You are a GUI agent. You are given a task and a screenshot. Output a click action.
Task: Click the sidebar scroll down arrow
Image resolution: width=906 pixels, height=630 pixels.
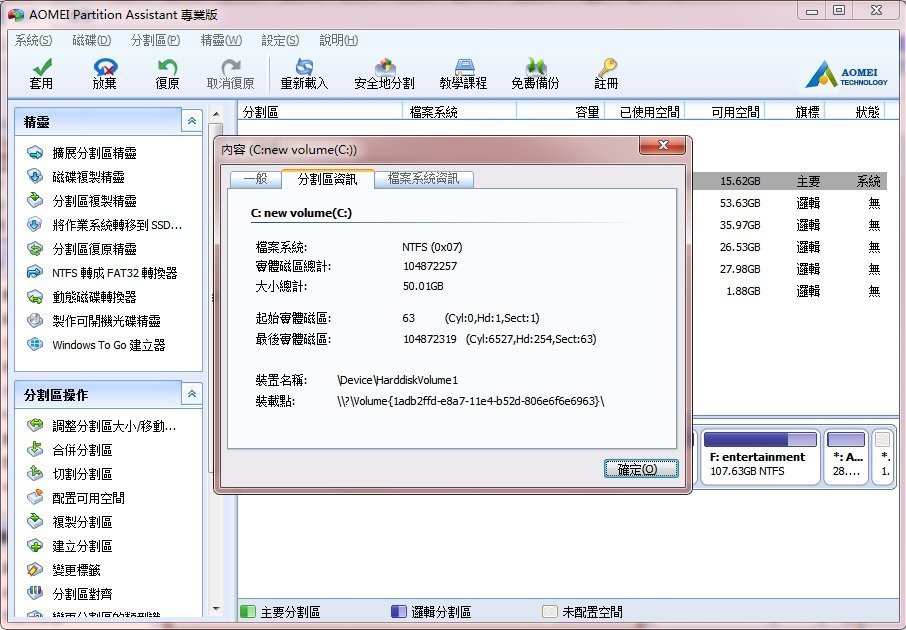[x=216, y=609]
